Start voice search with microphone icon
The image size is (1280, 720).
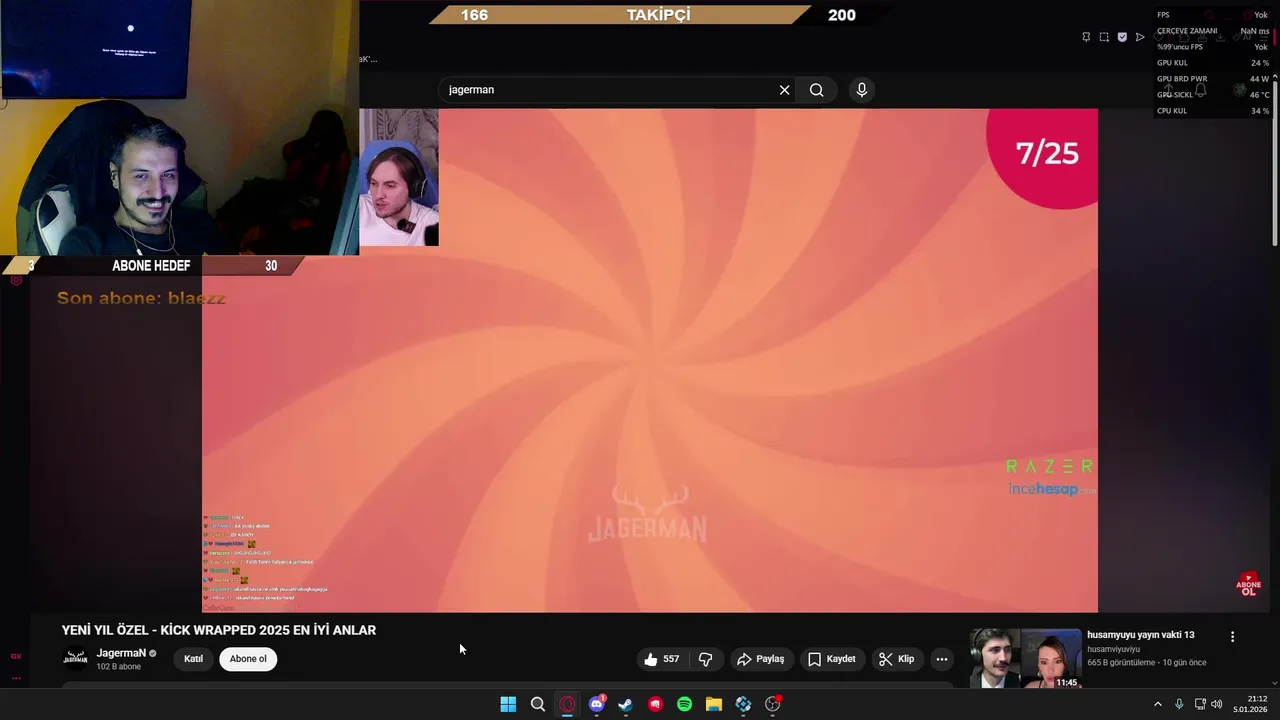coord(862,90)
